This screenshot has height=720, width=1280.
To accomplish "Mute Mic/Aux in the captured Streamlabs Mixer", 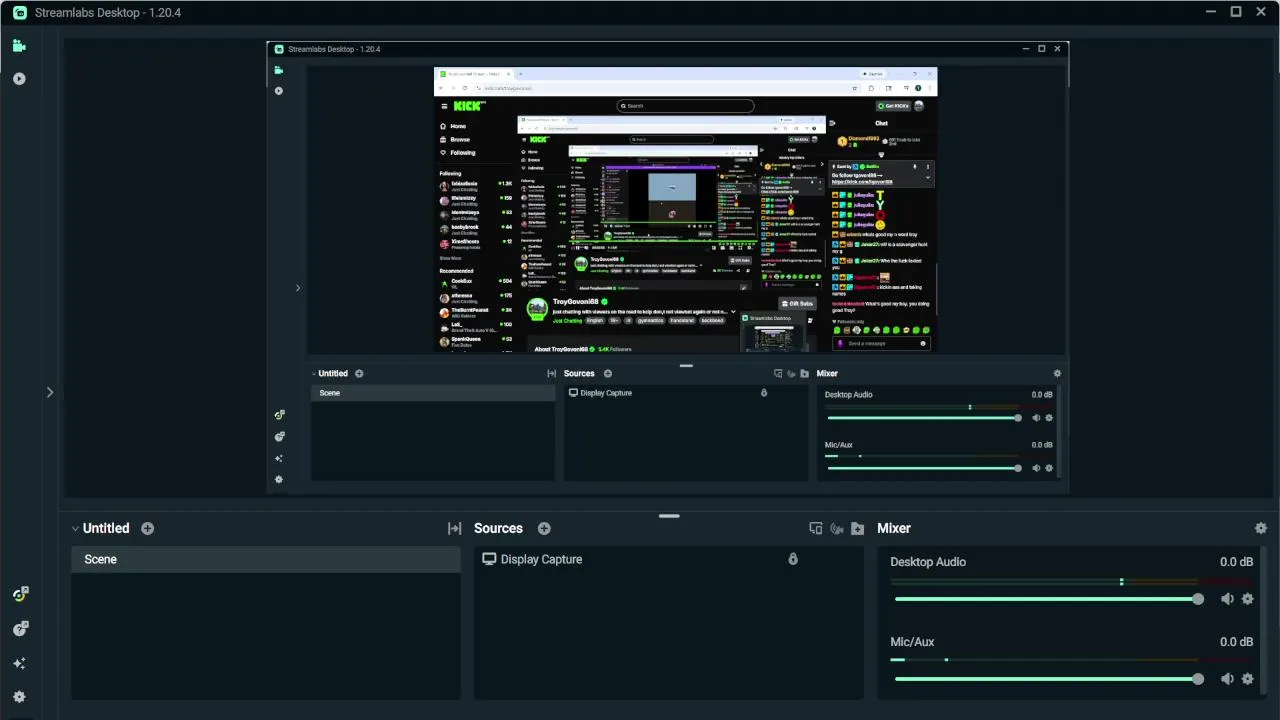I will tap(1036, 468).
